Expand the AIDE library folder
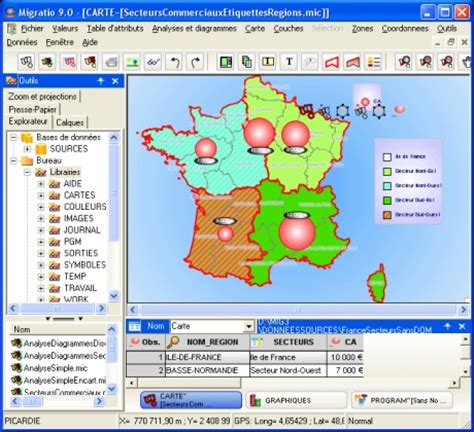 [x=41, y=184]
